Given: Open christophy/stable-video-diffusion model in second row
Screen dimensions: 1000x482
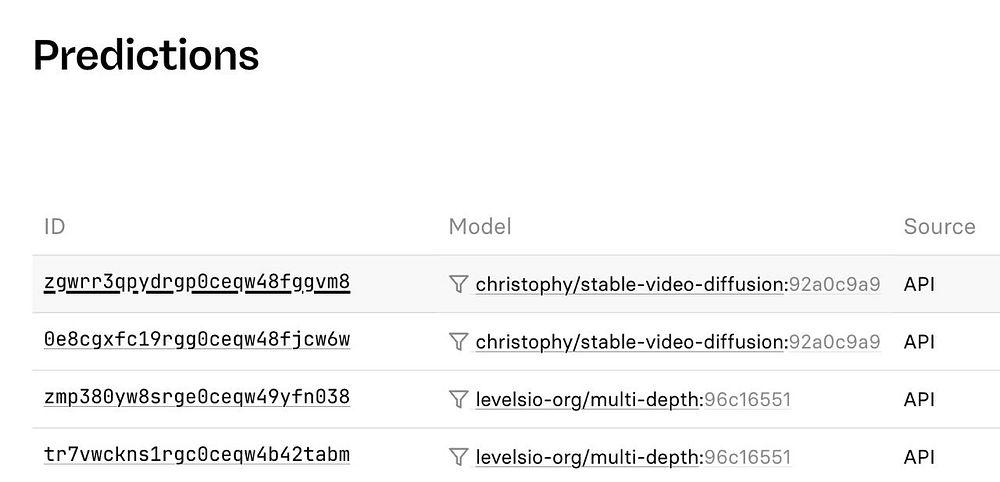Looking at the screenshot, I should [x=630, y=342].
